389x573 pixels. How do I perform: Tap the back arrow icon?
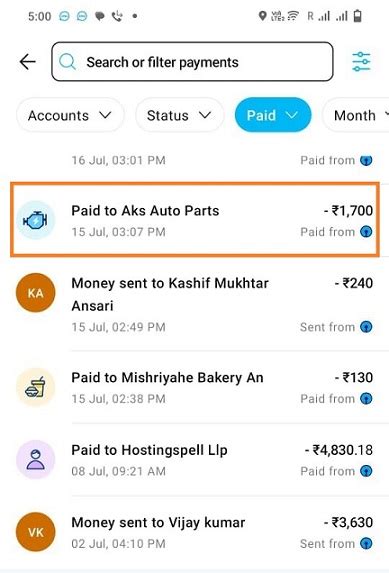27,62
